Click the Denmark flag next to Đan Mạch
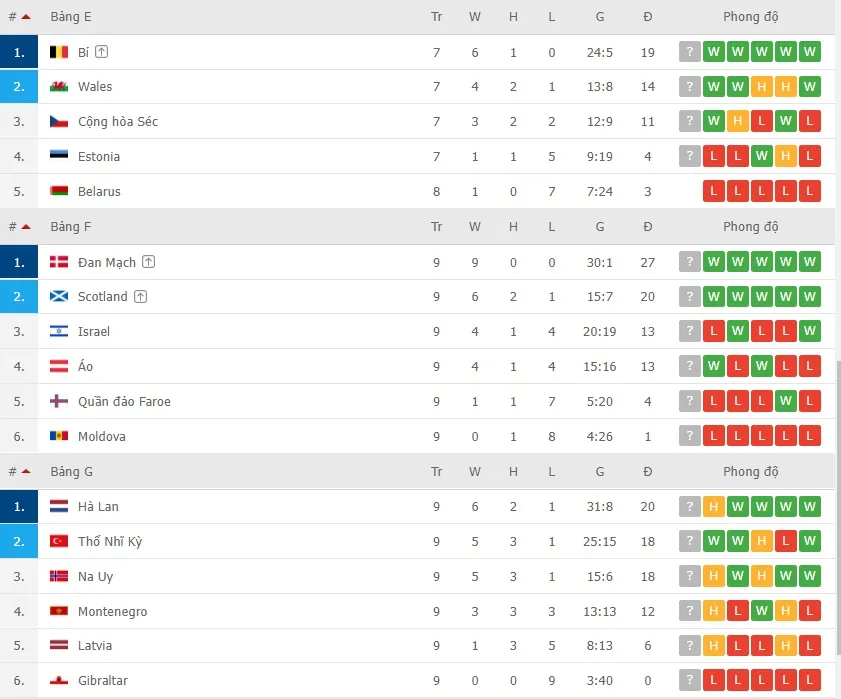This screenshot has width=841, height=699. coord(59,262)
